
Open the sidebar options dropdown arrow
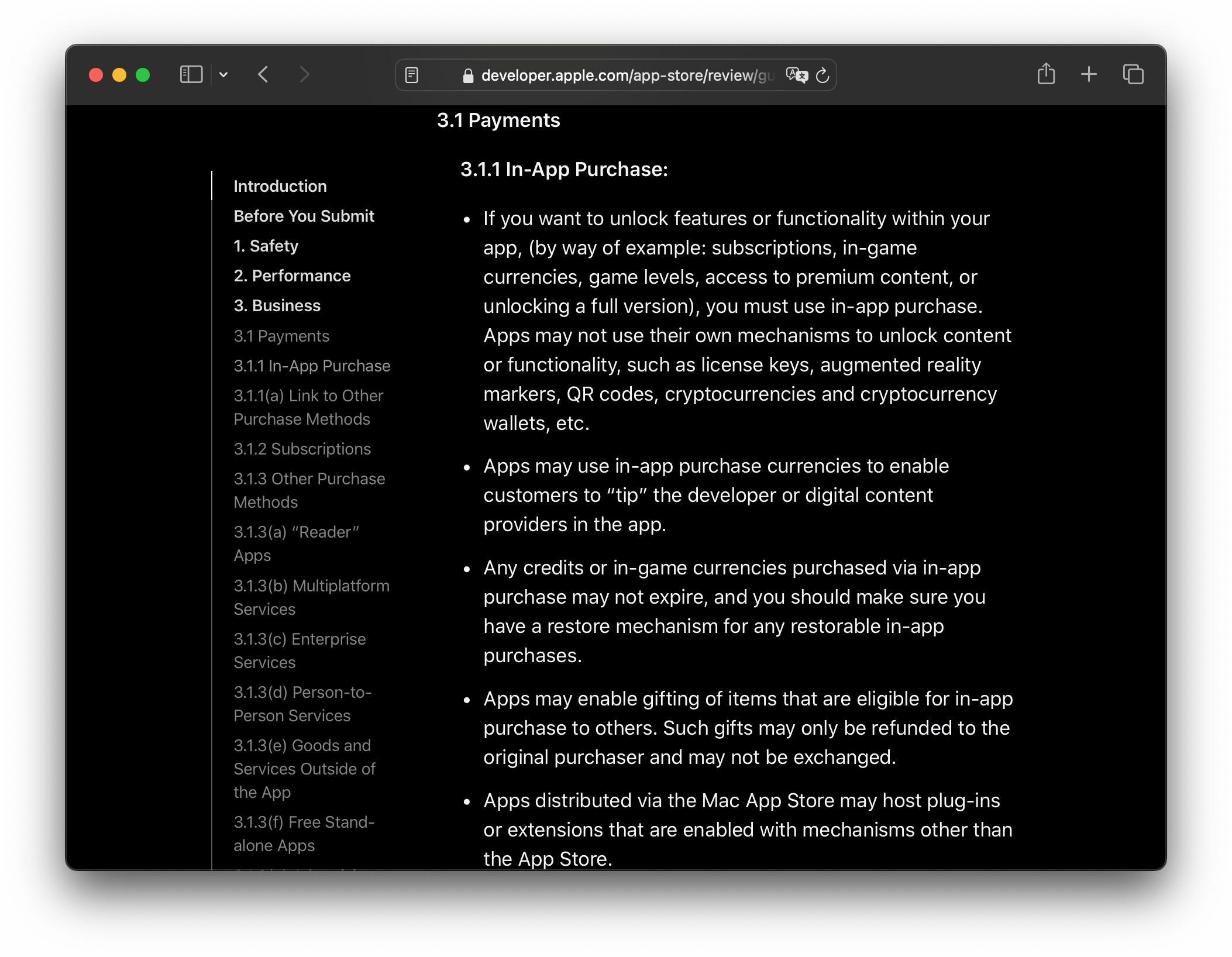tap(223, 75)
